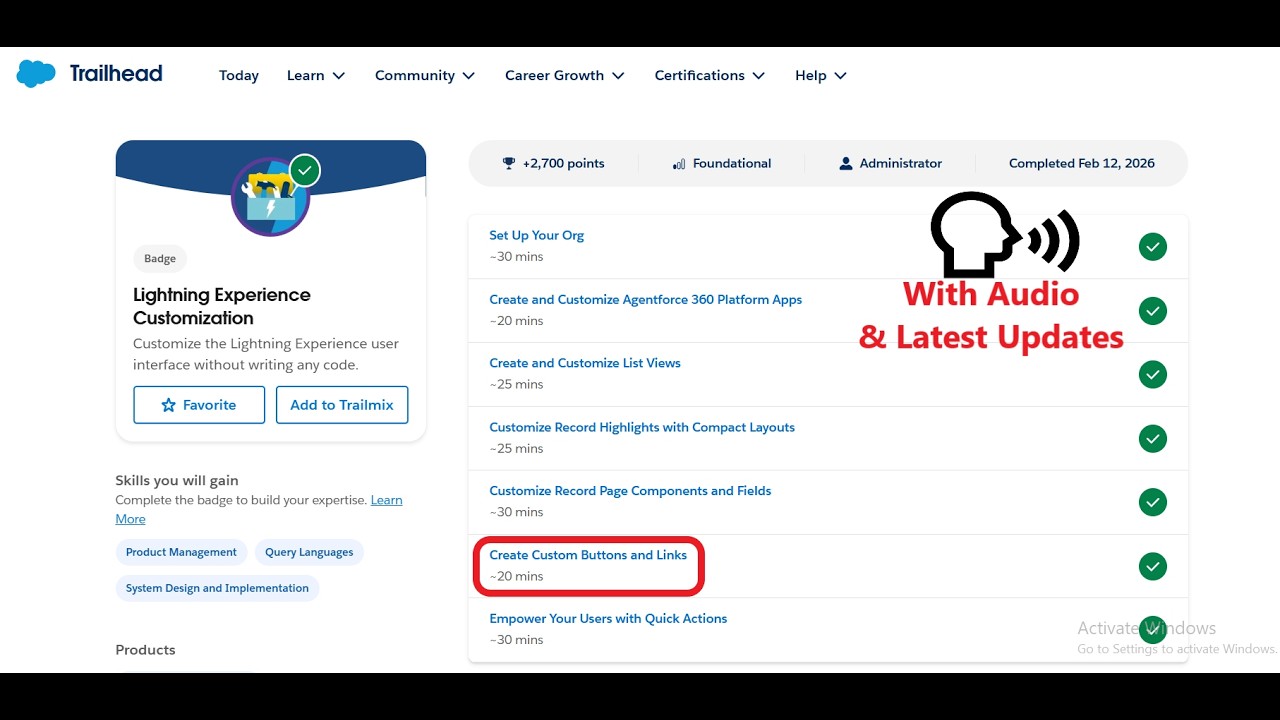Screen dimensions: 1280x720
Task: Open the Set Up Your Org unit
Action: (536, 235)
